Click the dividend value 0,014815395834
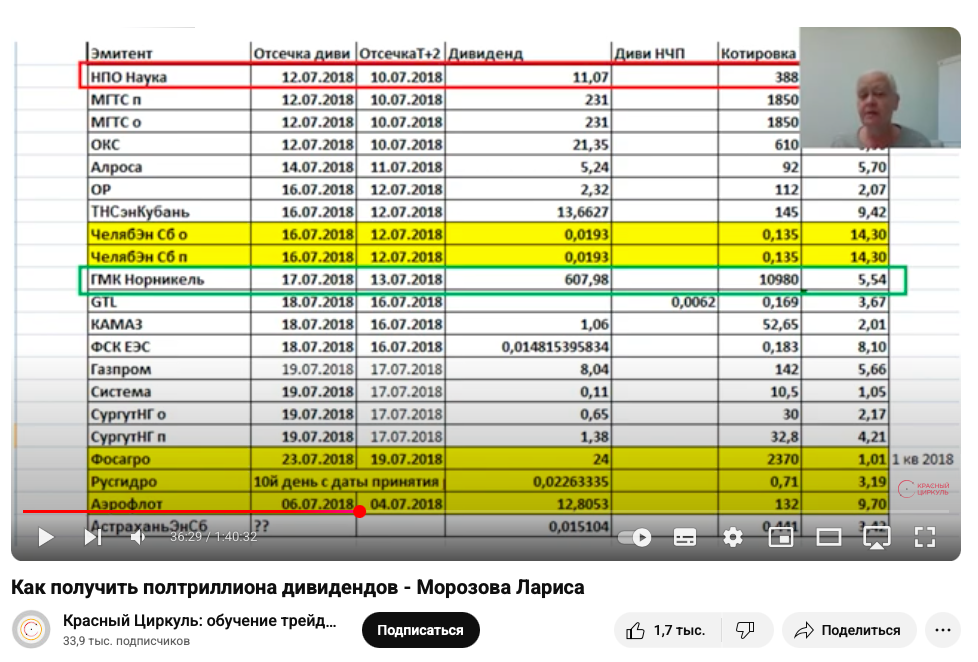978x662 pixels. 555,347
